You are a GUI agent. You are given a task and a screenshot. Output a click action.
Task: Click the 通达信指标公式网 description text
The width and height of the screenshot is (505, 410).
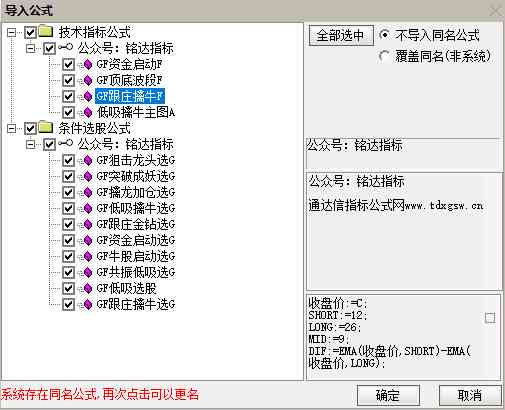click(x=396, y=205)
